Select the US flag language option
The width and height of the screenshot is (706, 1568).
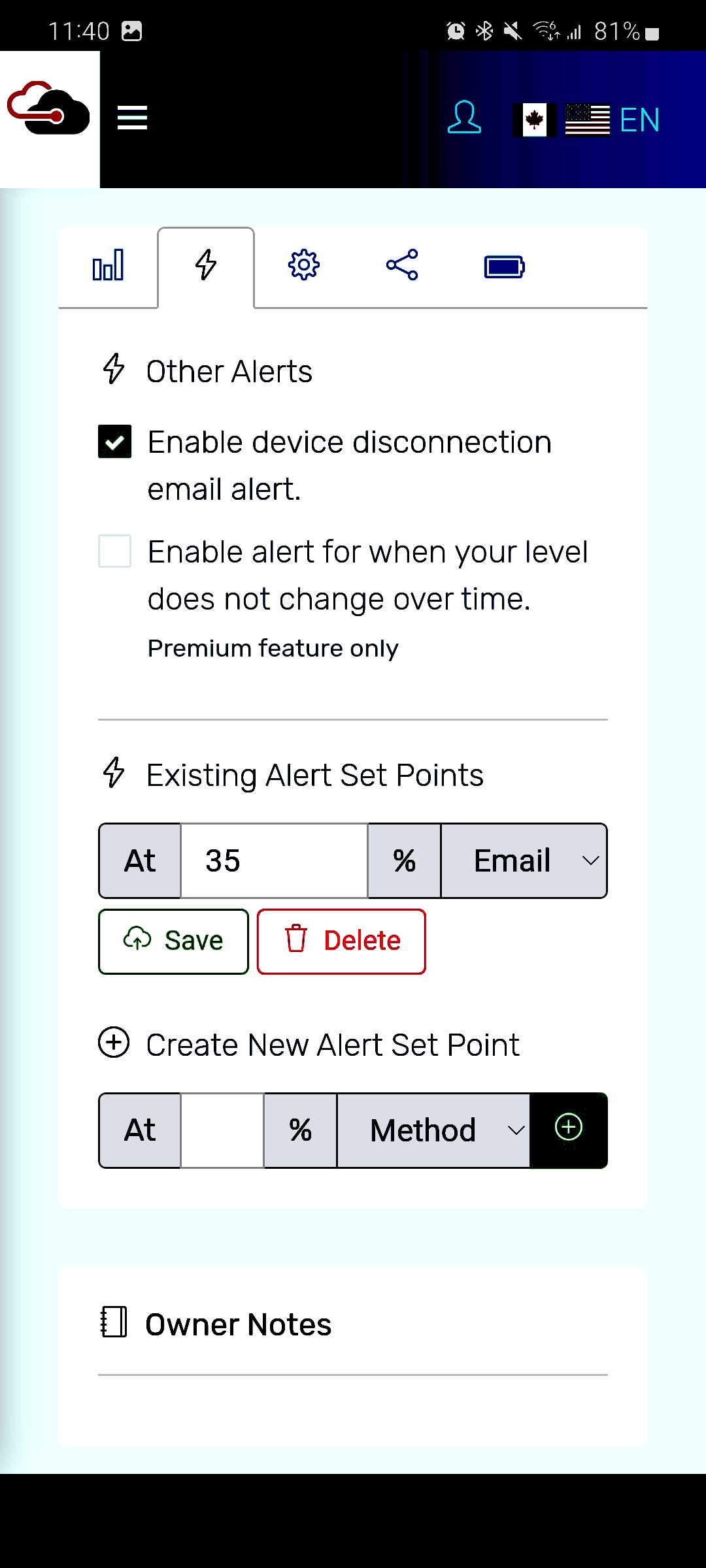click(587, 120)
